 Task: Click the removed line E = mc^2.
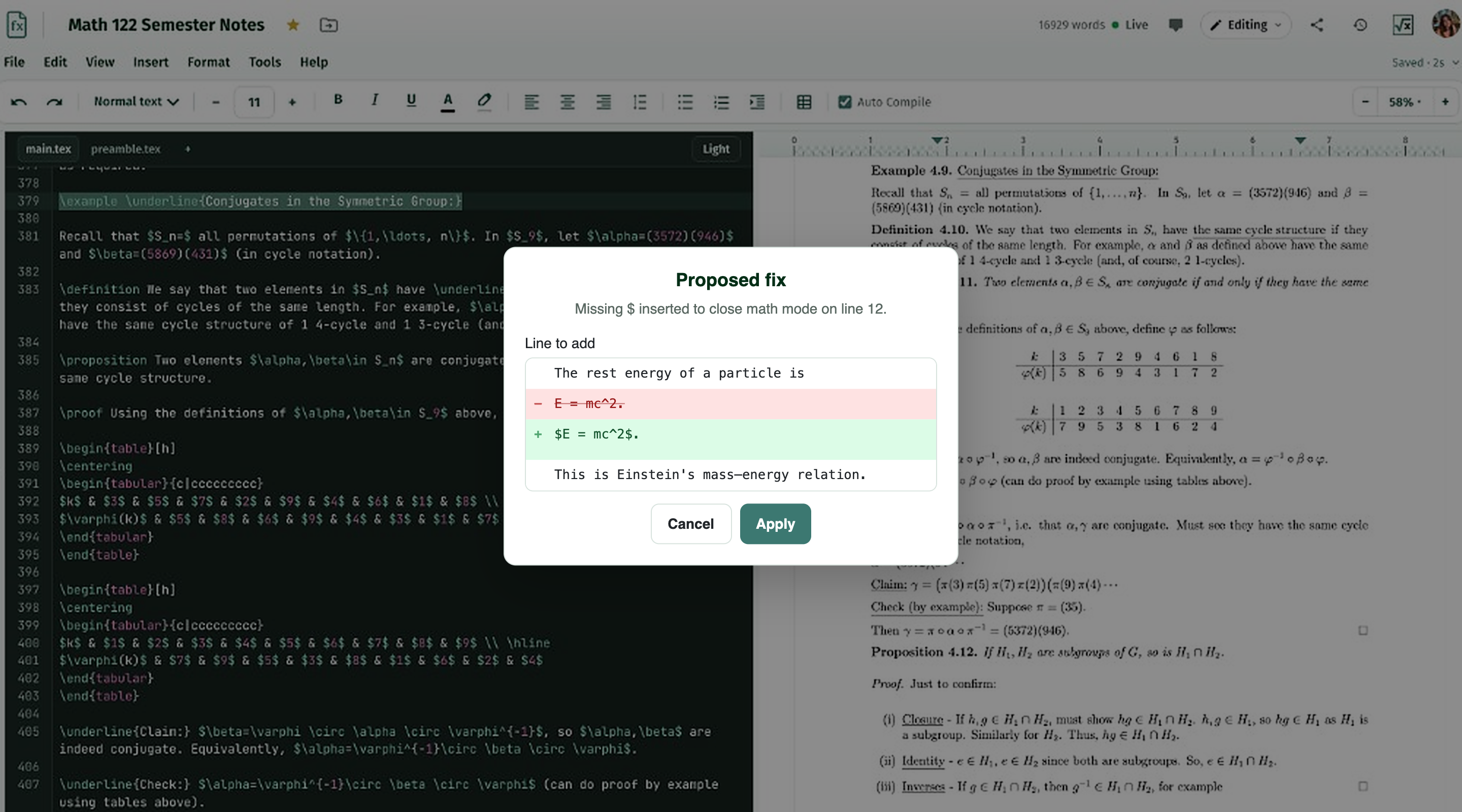click(x=730, y=403)
